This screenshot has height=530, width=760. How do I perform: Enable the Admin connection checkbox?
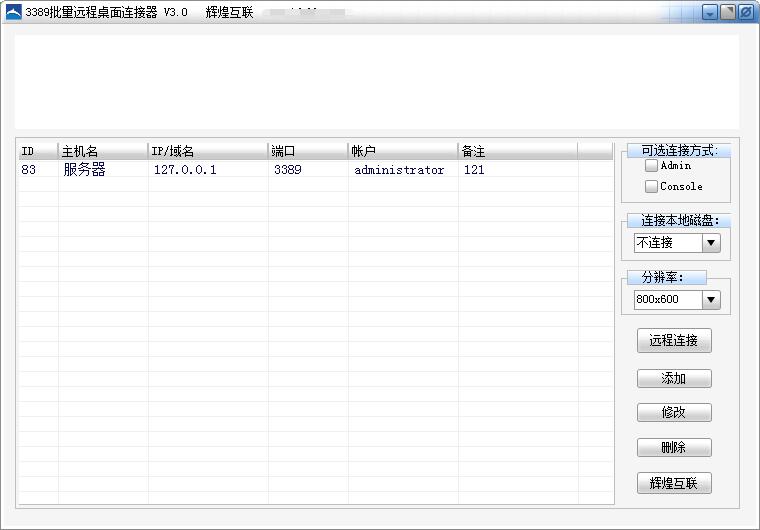pyautogui.click(x=651, y=165)
